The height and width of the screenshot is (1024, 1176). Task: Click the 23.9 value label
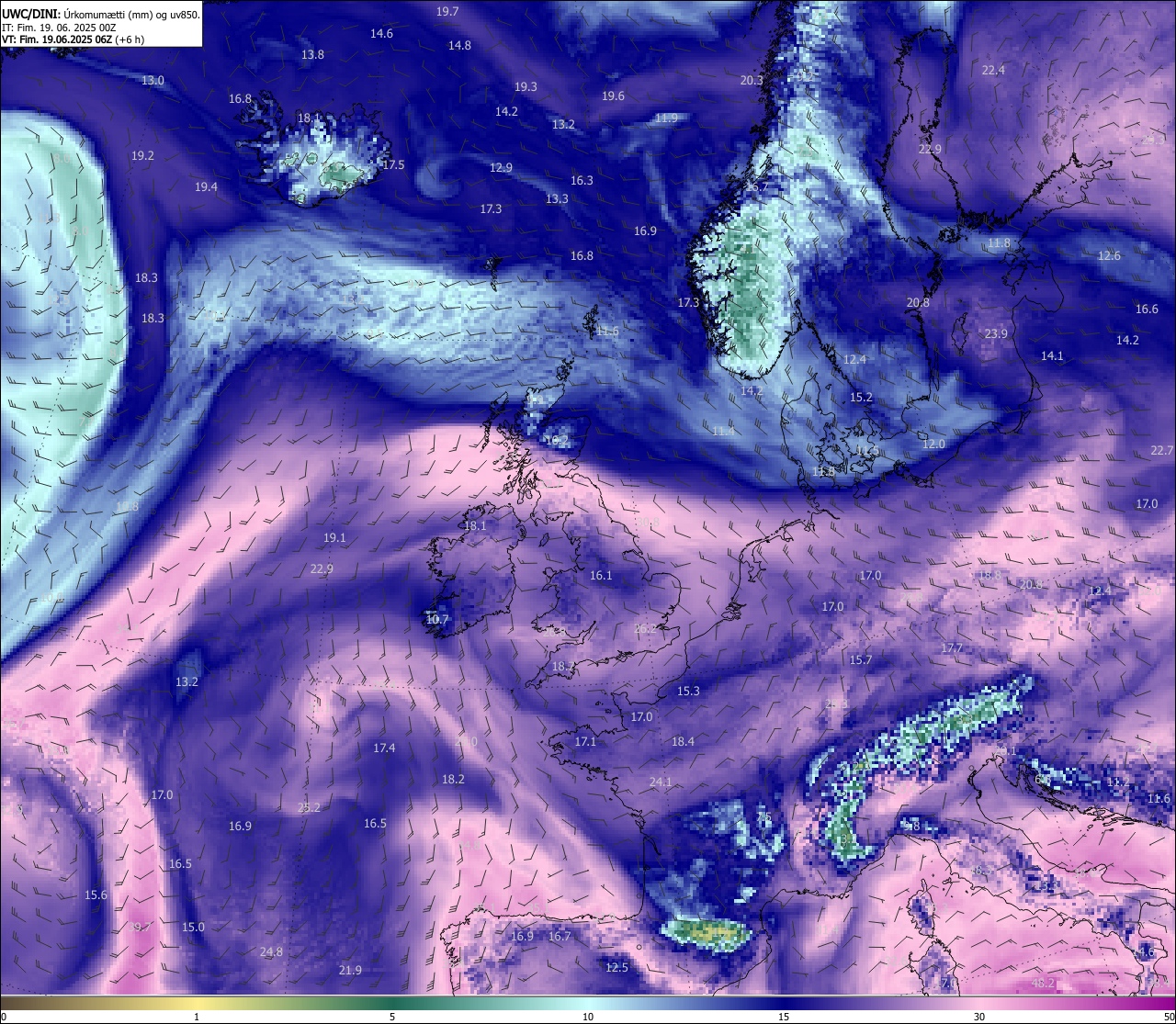996,333
